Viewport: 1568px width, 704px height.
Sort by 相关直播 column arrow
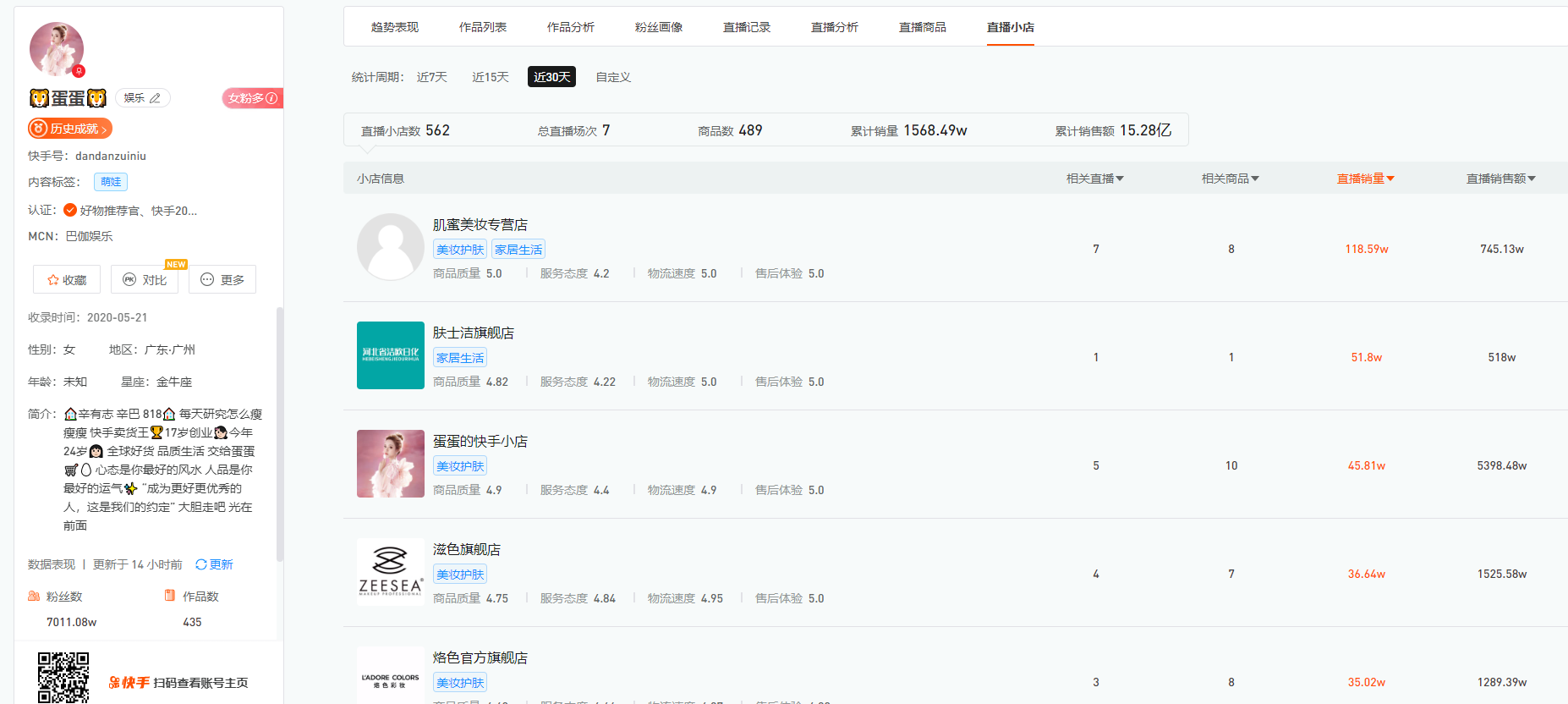[x=1120, y=179]
